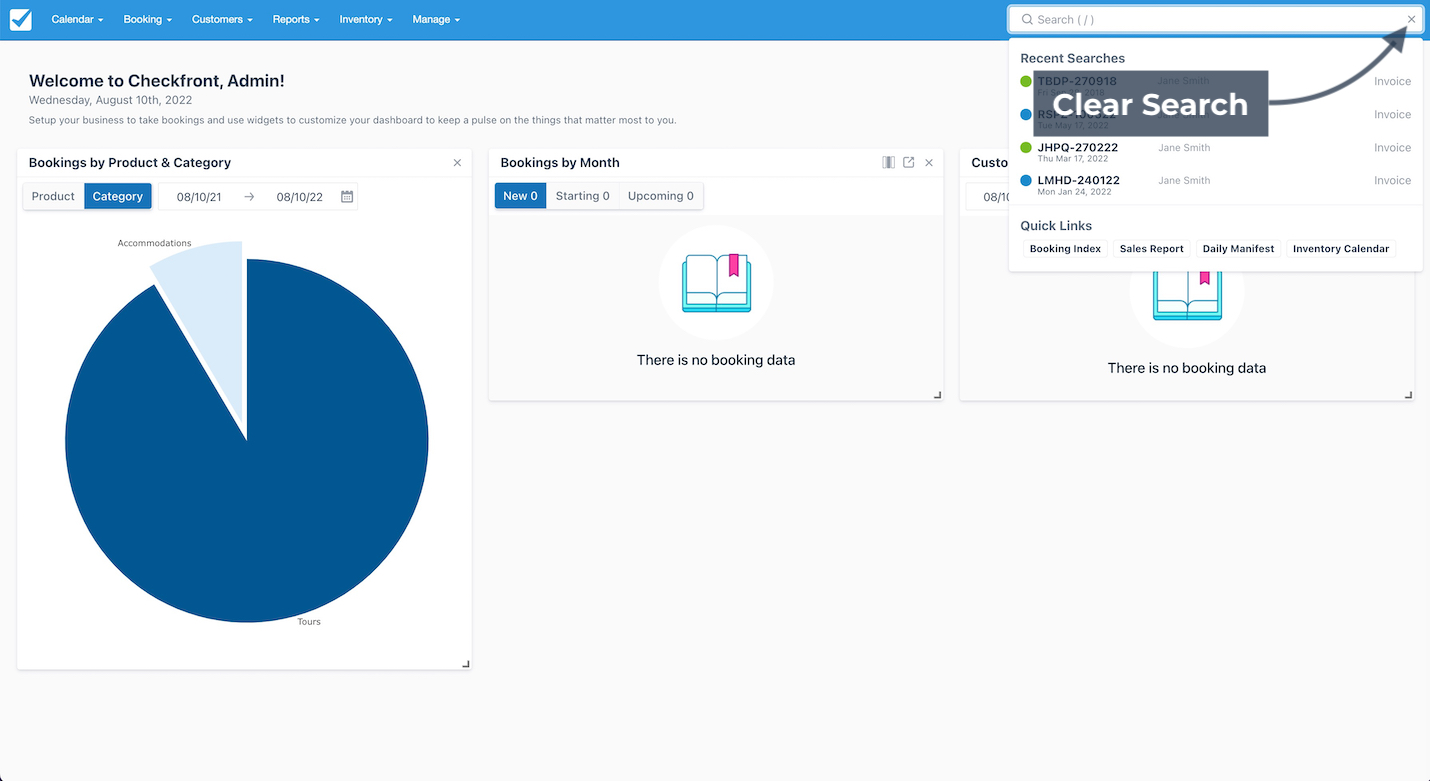Expand the Customers menu
Image resolution: width=1430 pixels, height=781 pixels.
pos(222,19)
